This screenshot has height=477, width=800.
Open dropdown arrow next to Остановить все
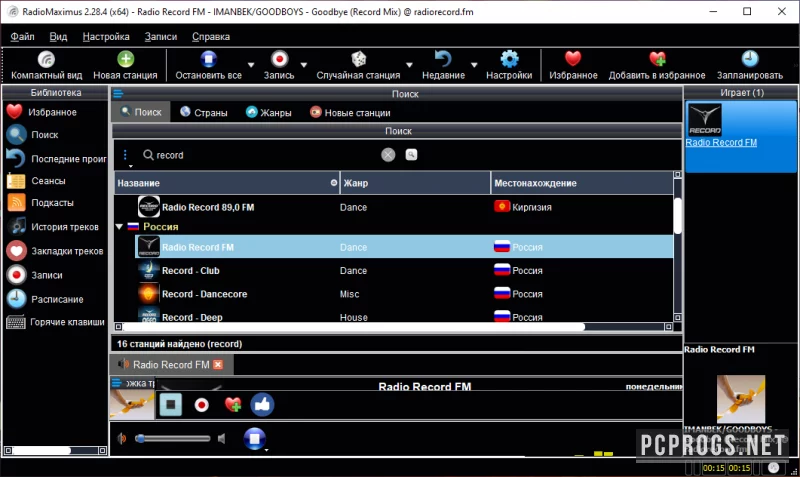coord(251,65)
